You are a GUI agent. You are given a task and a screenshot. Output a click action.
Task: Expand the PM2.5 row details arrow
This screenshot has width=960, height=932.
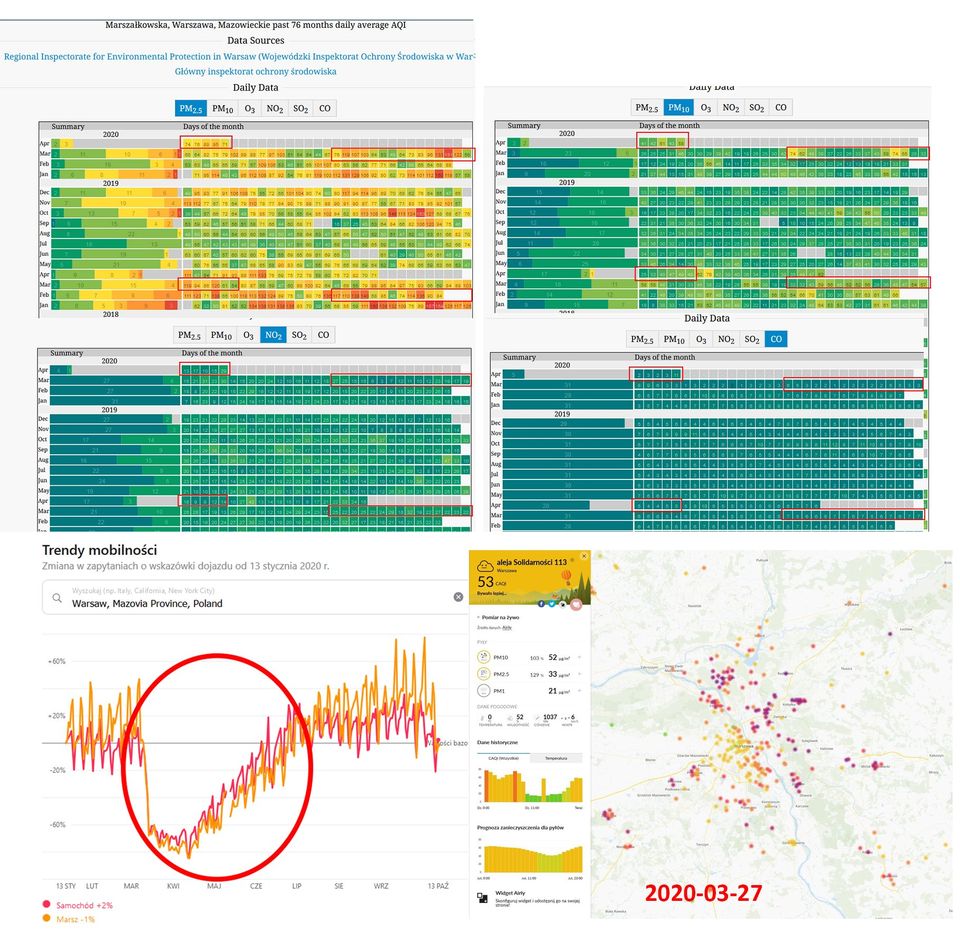coord(579,674)
